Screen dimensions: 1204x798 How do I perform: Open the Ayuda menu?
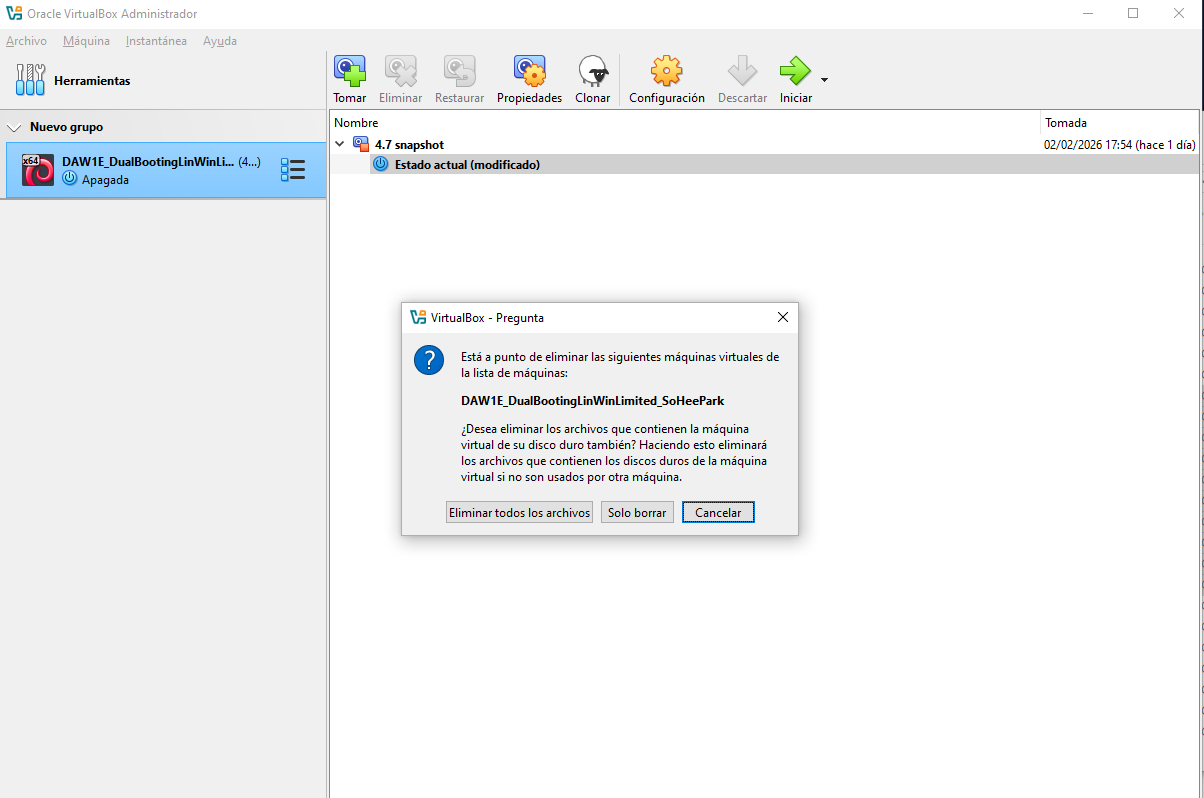pos(220,41)
